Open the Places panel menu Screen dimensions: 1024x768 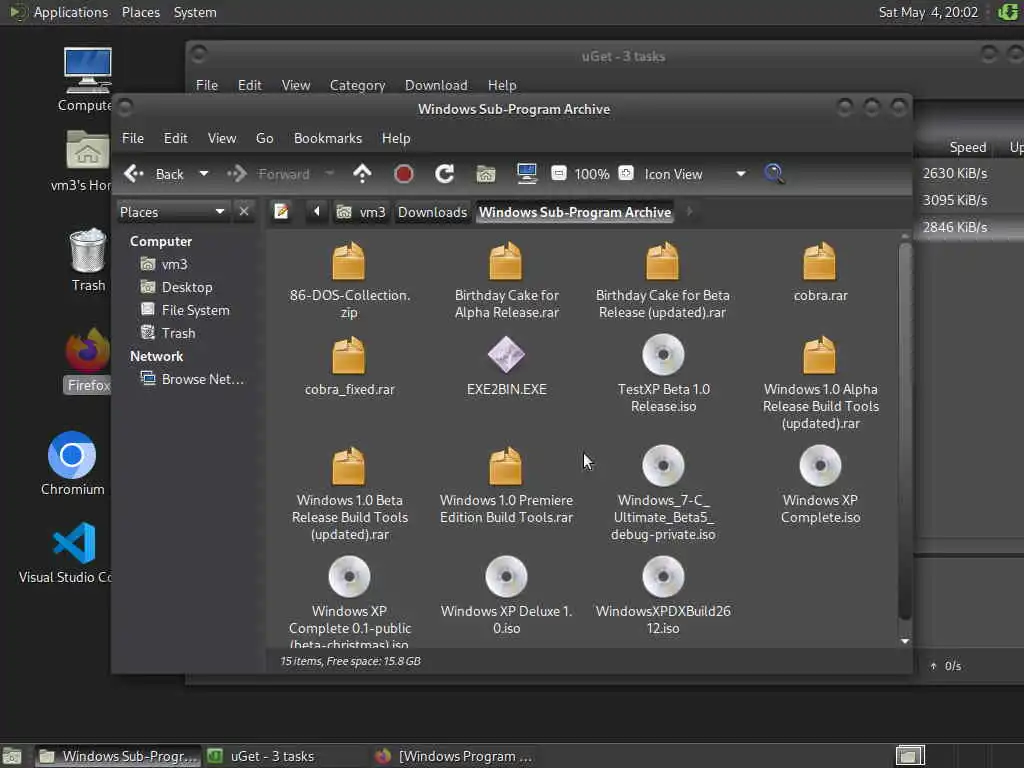[141, 12]
